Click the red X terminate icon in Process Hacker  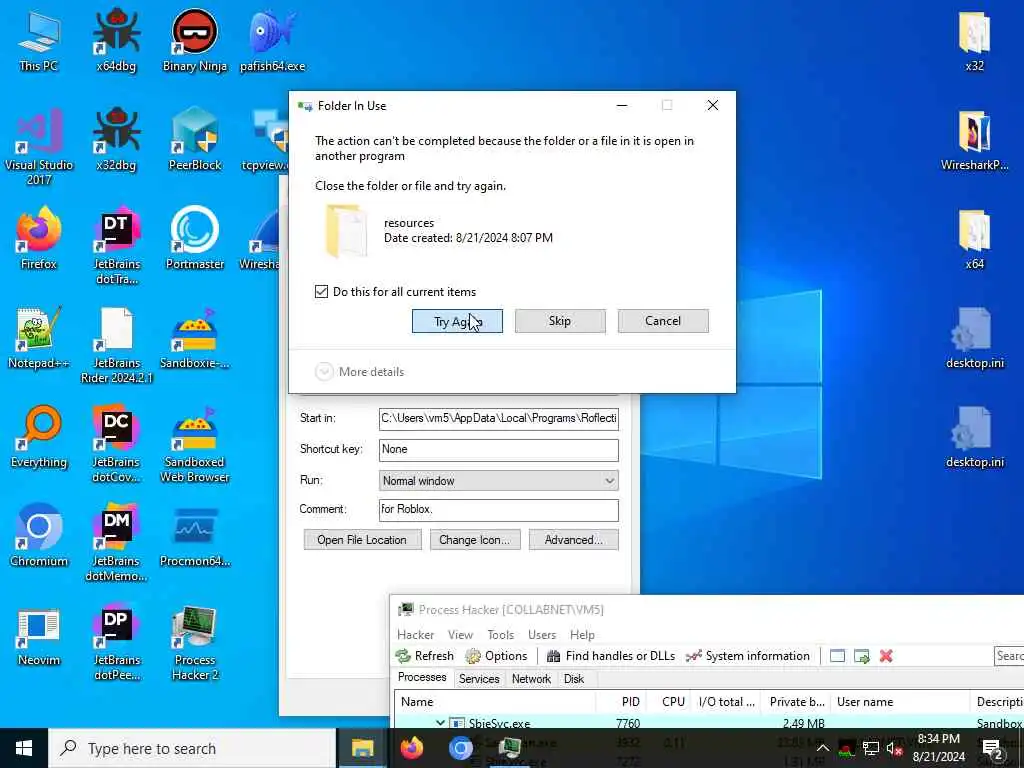886,656
